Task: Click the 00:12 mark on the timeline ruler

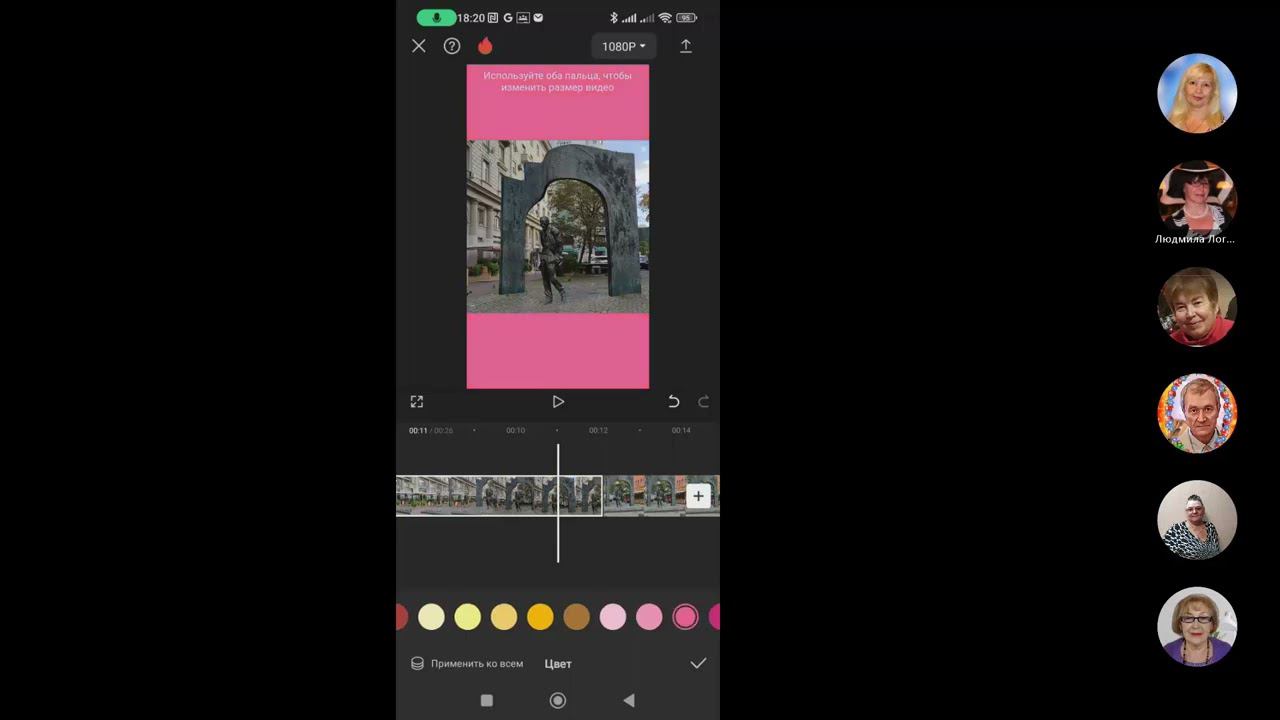Action: 598,430
